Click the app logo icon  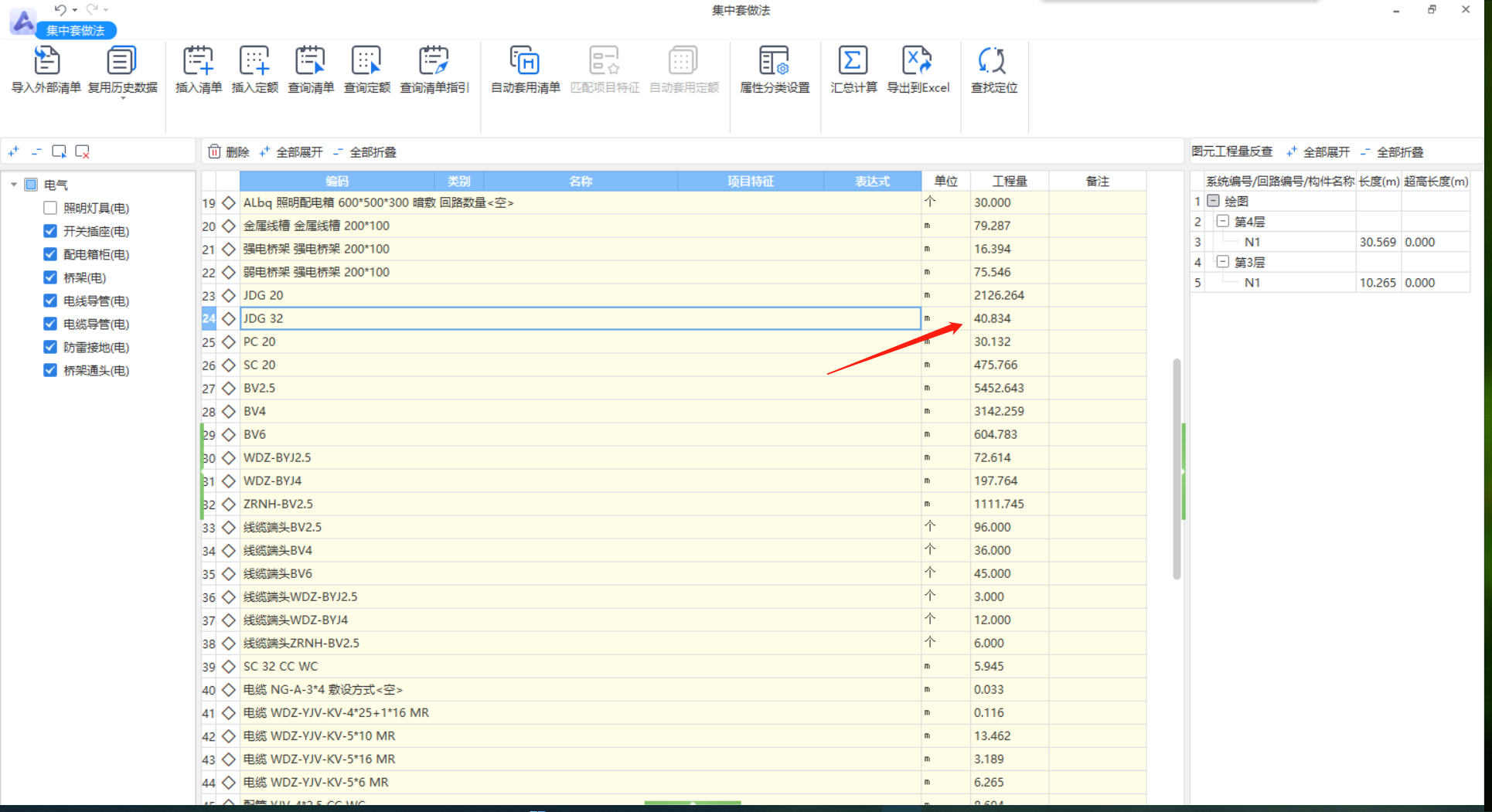click(23, 21)
